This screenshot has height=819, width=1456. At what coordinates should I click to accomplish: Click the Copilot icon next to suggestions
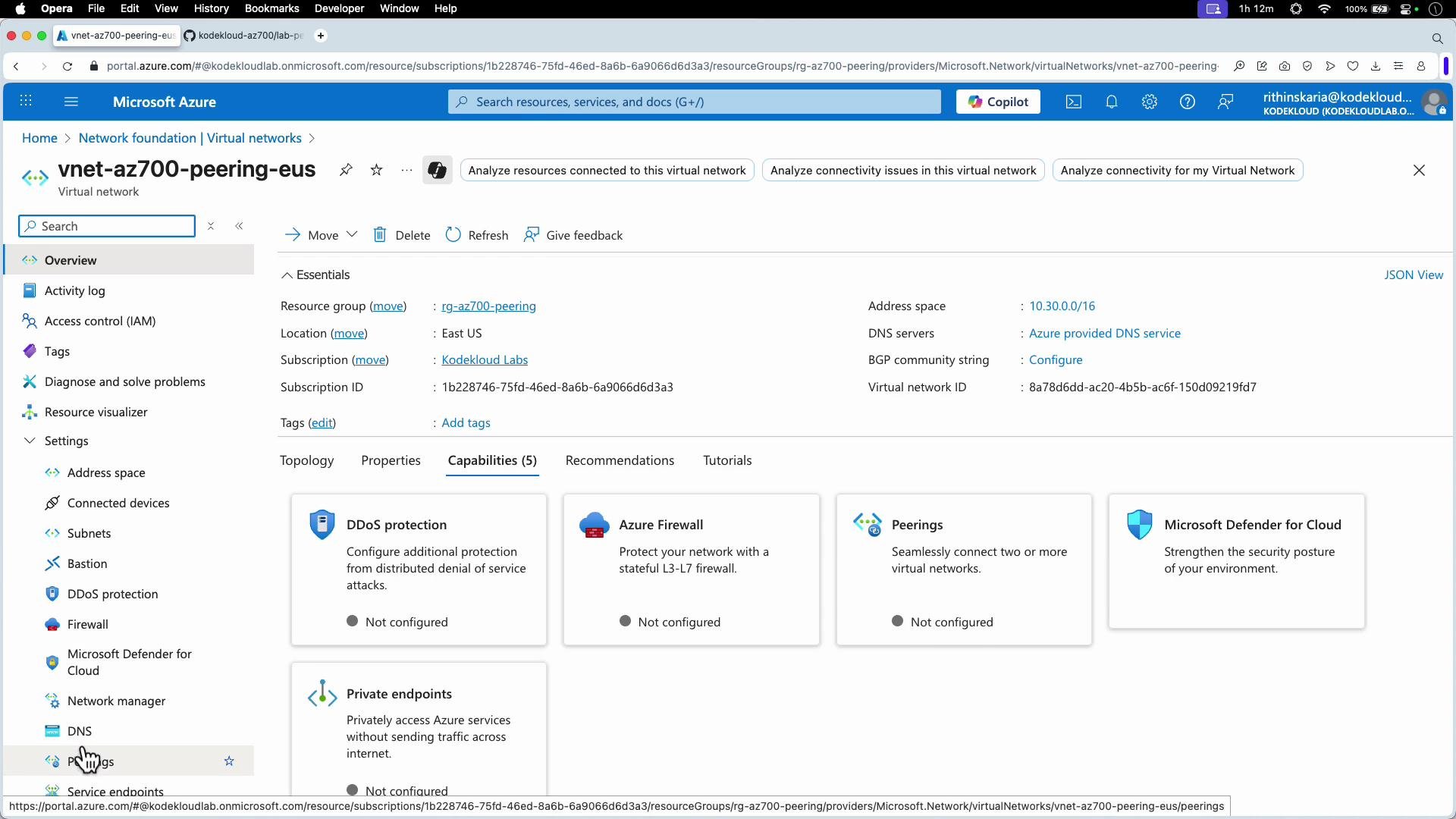coord(437,170)
